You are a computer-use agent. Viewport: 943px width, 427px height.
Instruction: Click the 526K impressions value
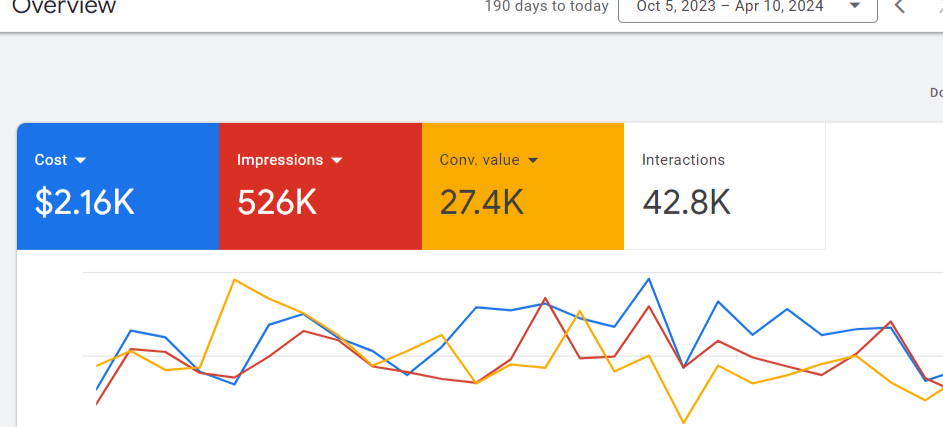click(x=277, y=202)
